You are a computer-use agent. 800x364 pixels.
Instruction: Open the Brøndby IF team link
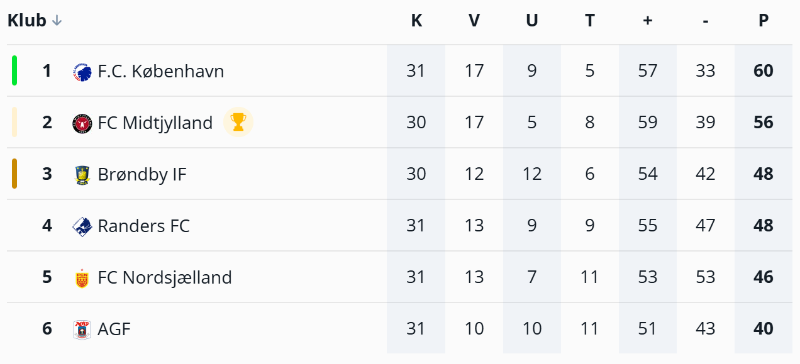click(x=142, y=175)
